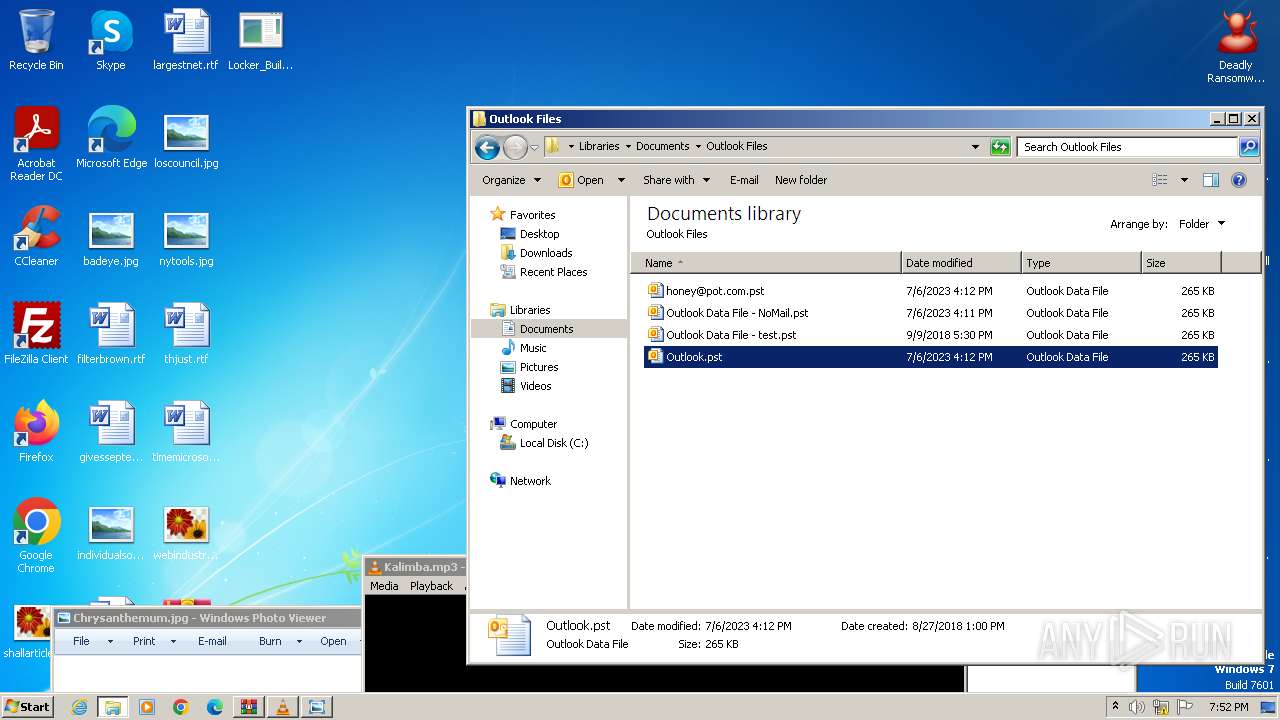Screen dimensions: 1280x720
Task: Select Local Disk (C:) in navigation pane
Action: pyautogui.click(x=554, y=443)
